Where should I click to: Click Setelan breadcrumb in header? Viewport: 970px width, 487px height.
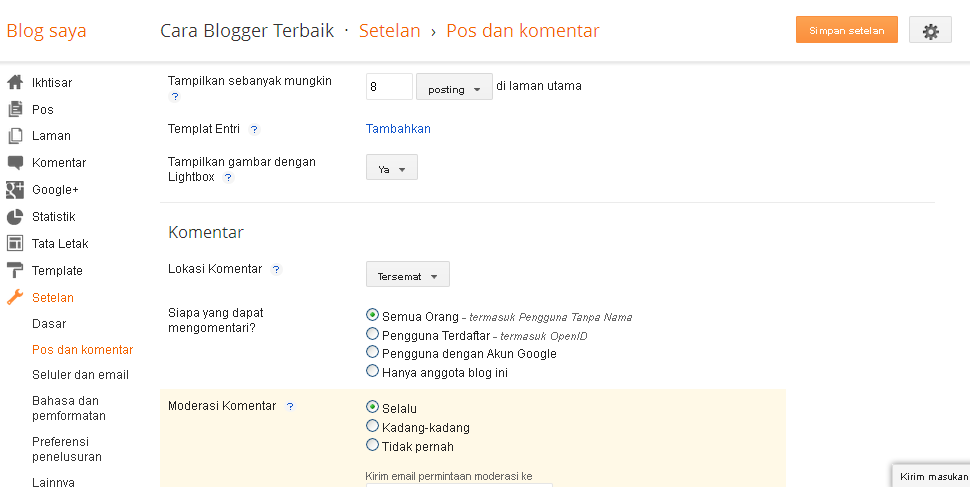point(390,31)
